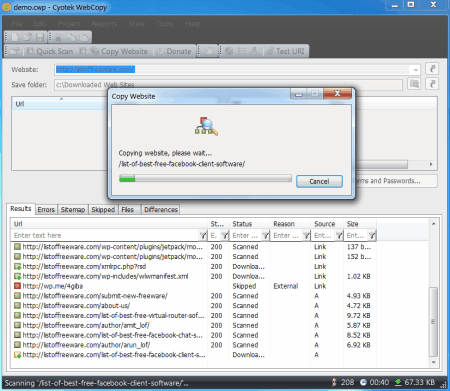Click the results scrollbar down arrow

(x=433, y=362)
